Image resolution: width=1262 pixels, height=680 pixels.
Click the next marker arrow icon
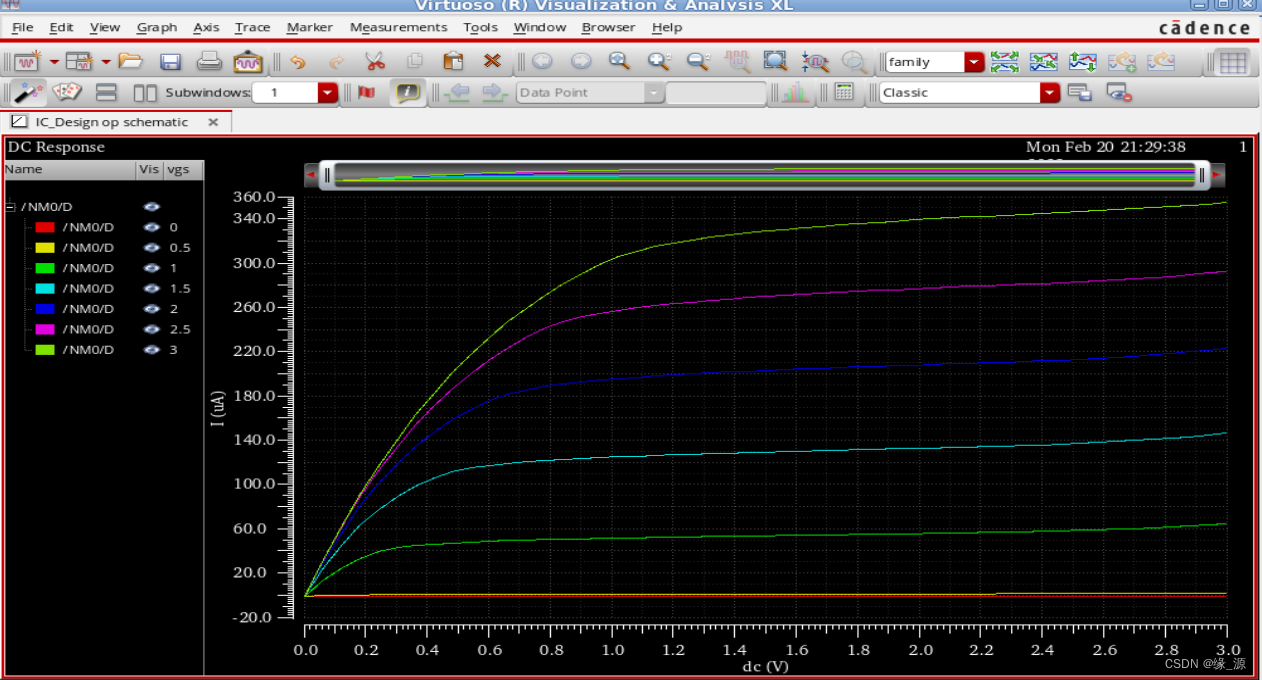[x=494, y=93]
